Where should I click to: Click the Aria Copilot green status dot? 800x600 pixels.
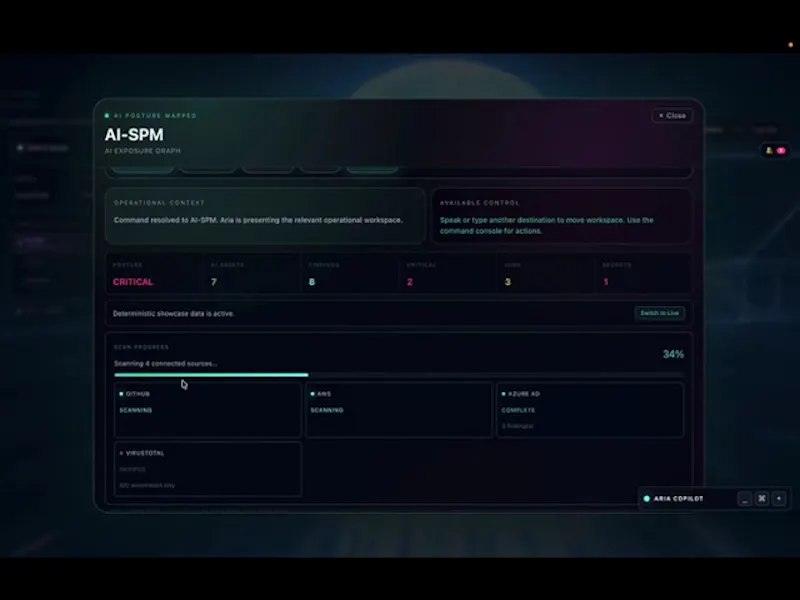pos(646,498)
